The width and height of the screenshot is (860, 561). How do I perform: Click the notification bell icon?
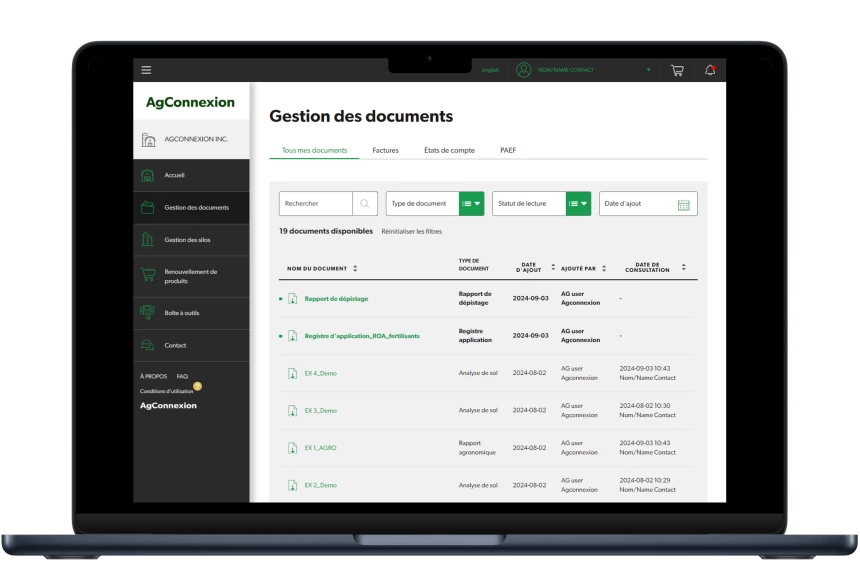coord(710,70)
